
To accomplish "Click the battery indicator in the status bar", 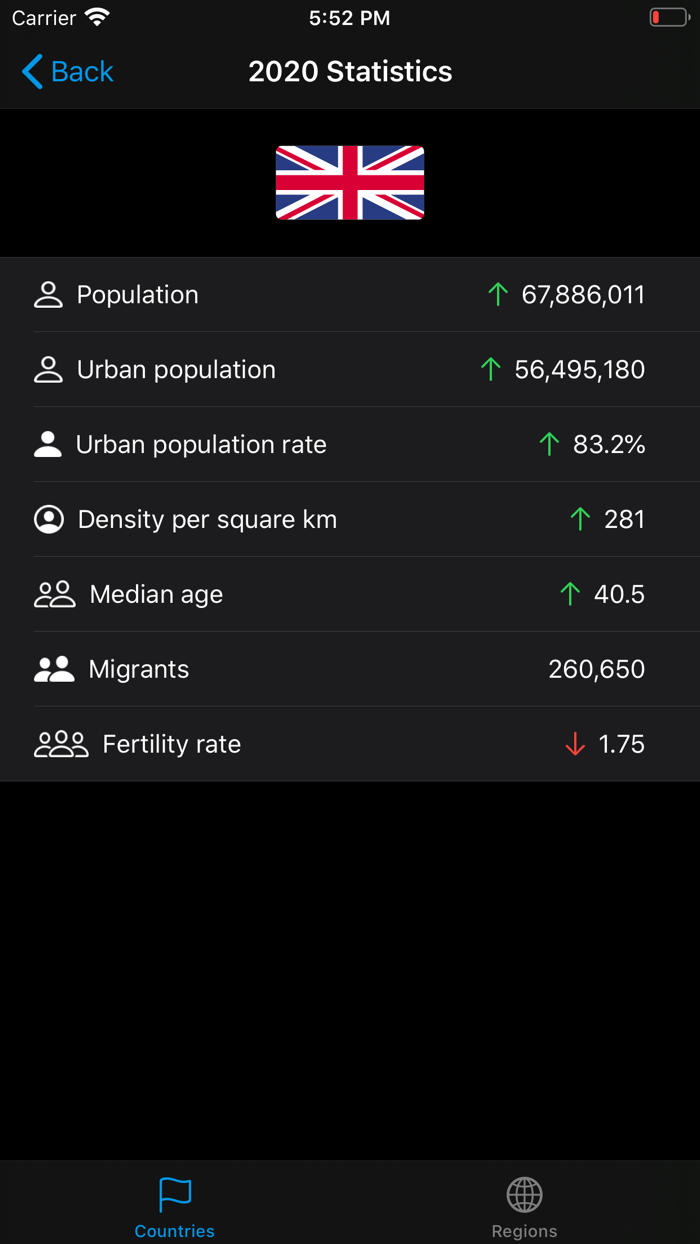I will pyautogui.click(x=669, y=16).
